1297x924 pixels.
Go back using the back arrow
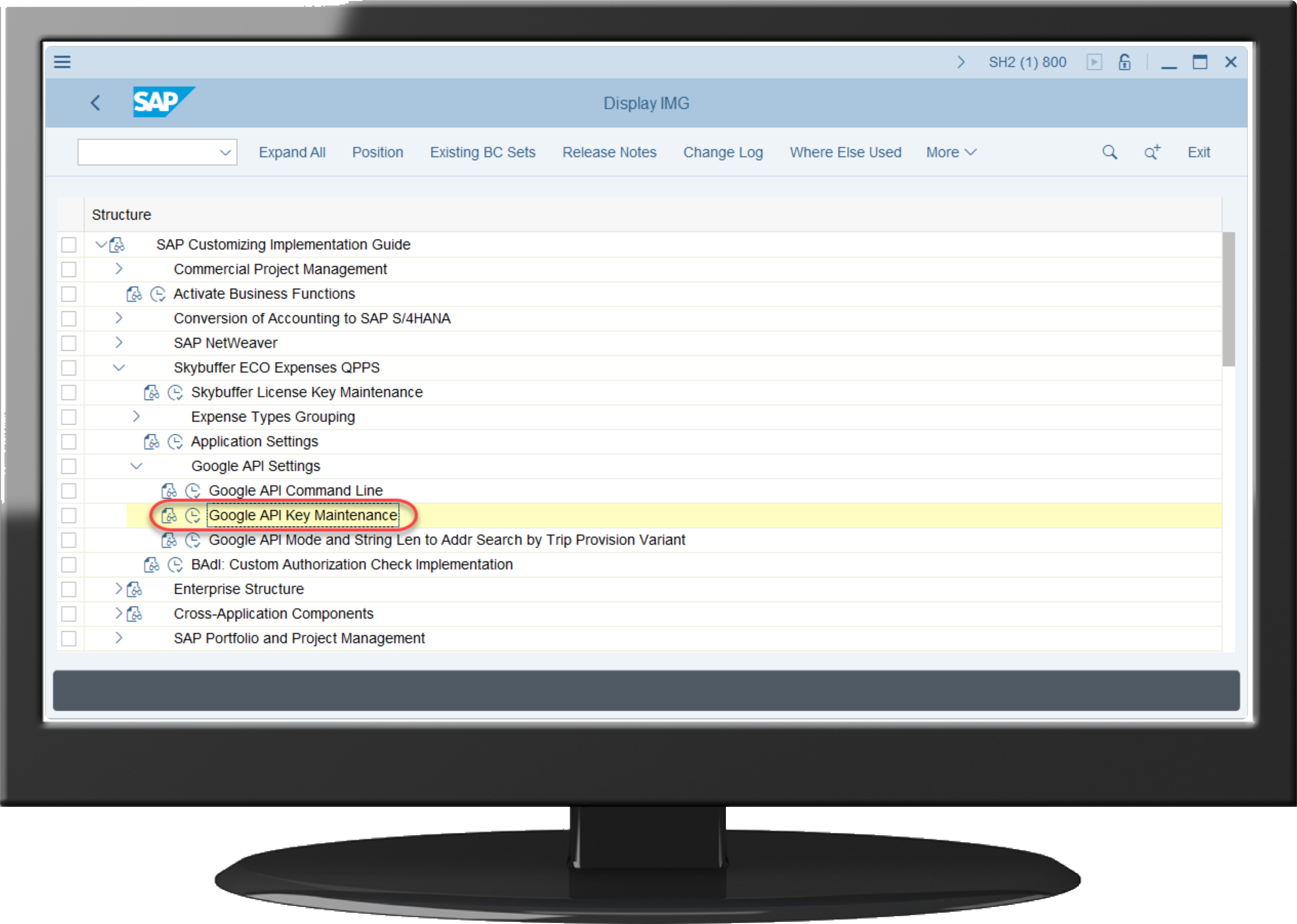pos(95,103)
